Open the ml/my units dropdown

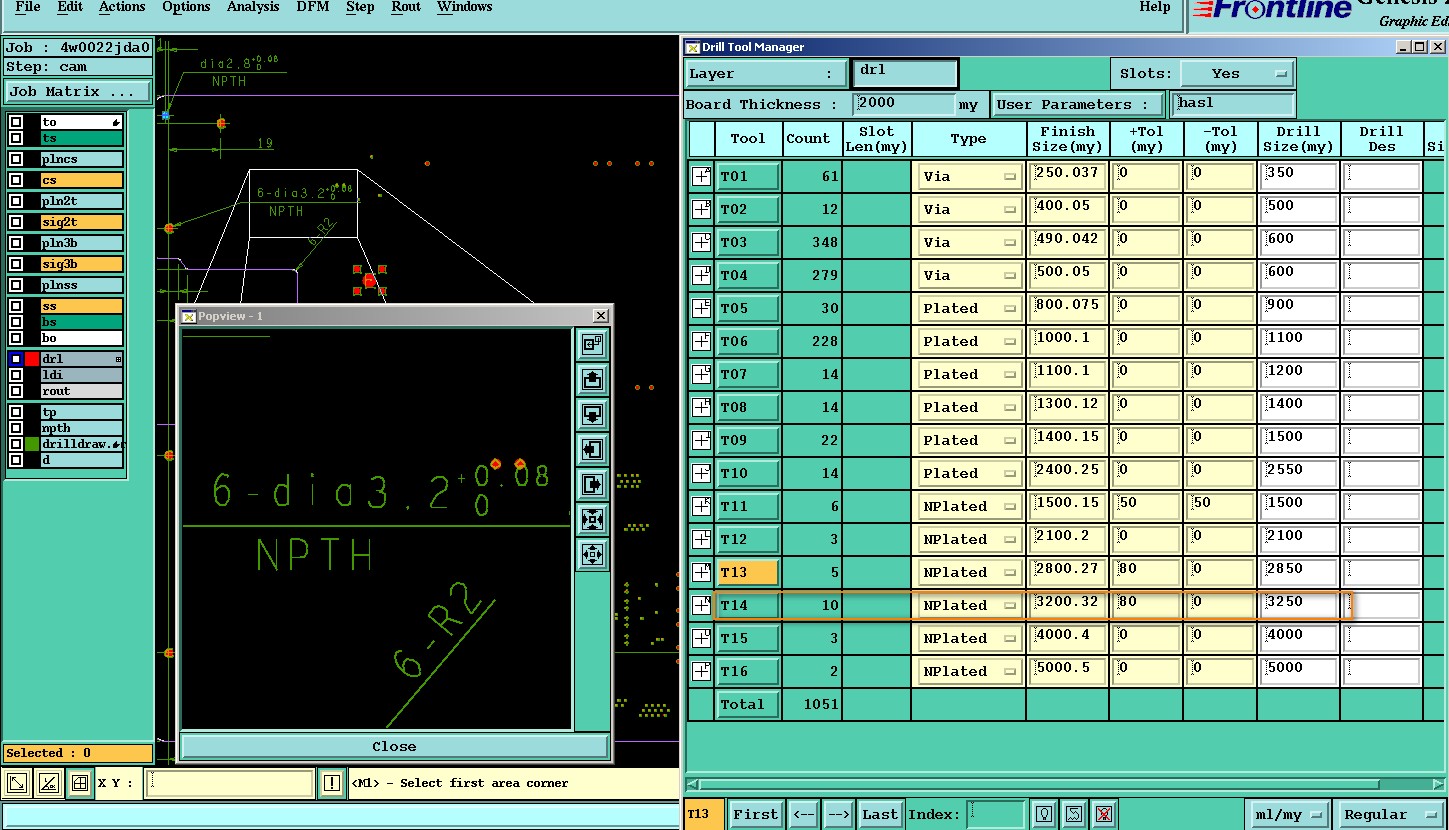[x=1288, y=814]
